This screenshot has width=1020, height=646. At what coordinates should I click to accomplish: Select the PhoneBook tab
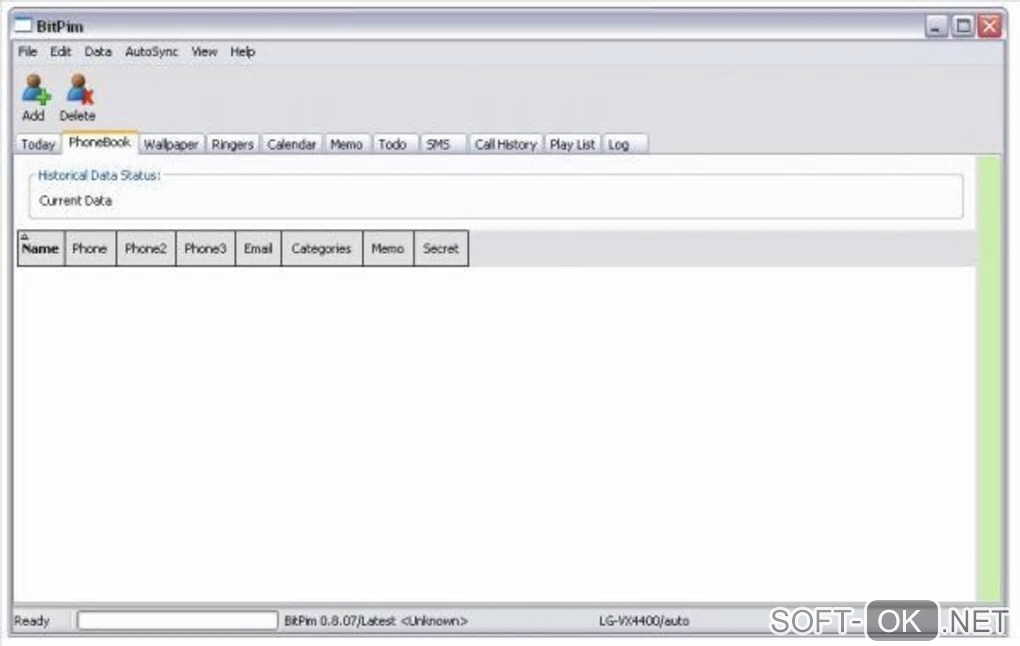[100, 142]
